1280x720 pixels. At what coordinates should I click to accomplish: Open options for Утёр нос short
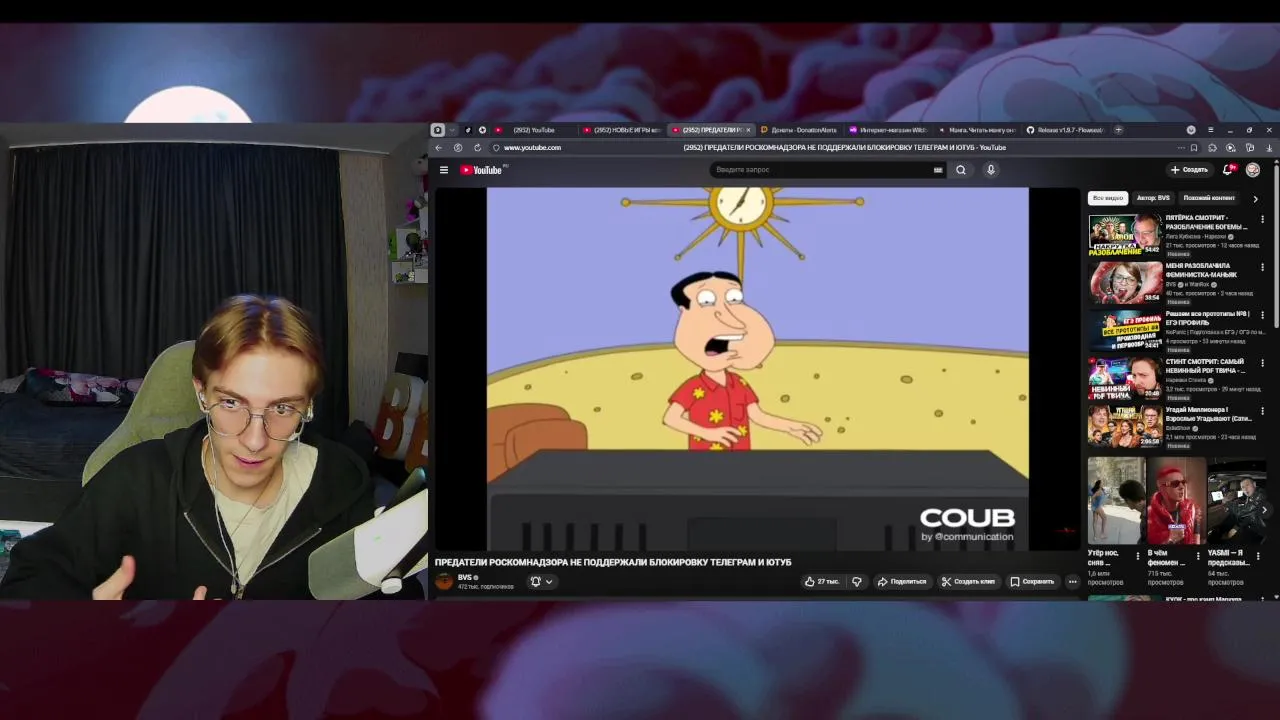(x=1138, y=554)
